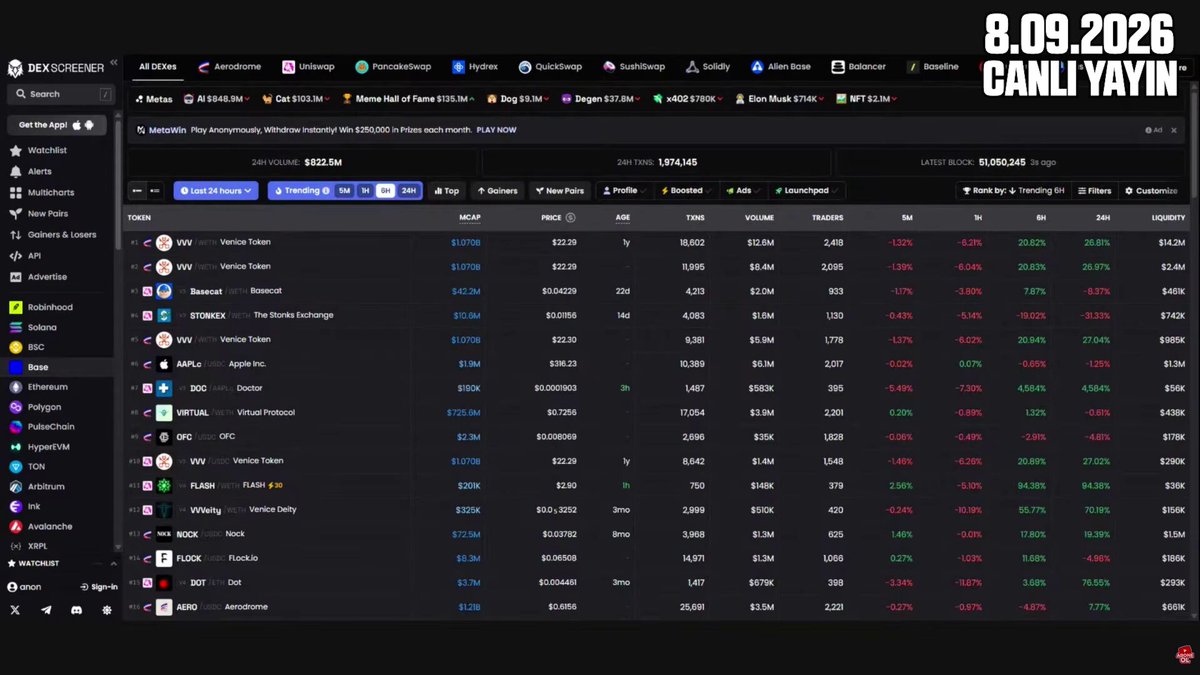
Task: Click the Solana chain icon
Action: coord(15,327)
